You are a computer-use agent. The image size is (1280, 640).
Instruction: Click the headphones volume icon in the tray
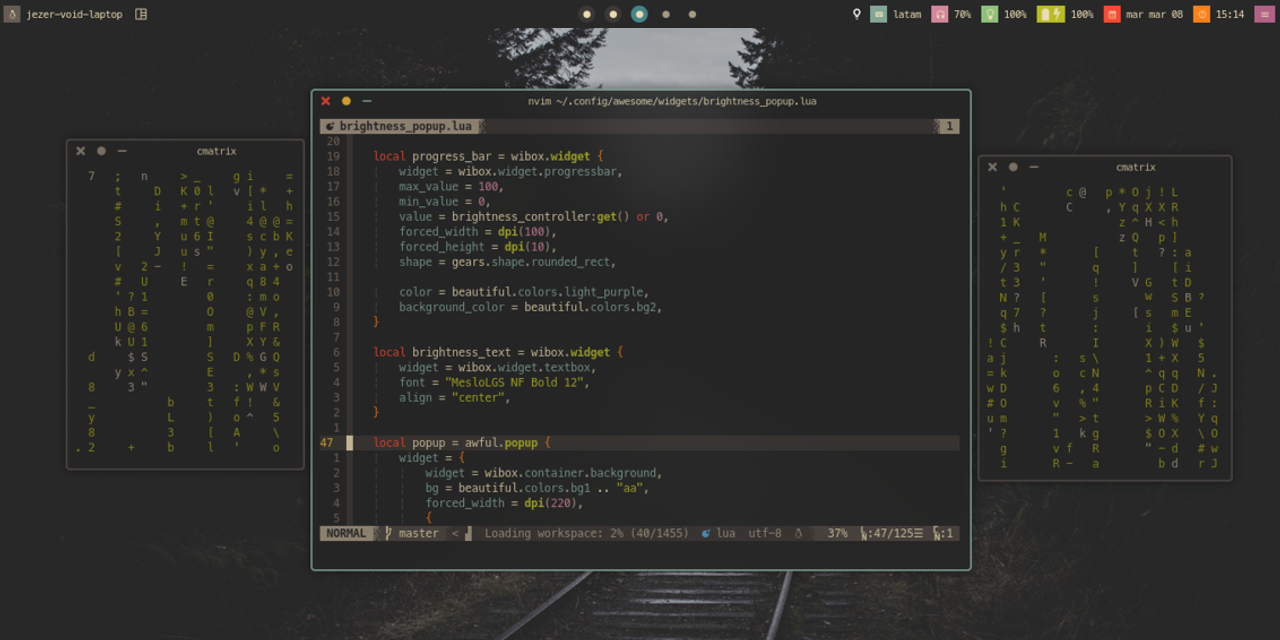[x=940, y=14]
